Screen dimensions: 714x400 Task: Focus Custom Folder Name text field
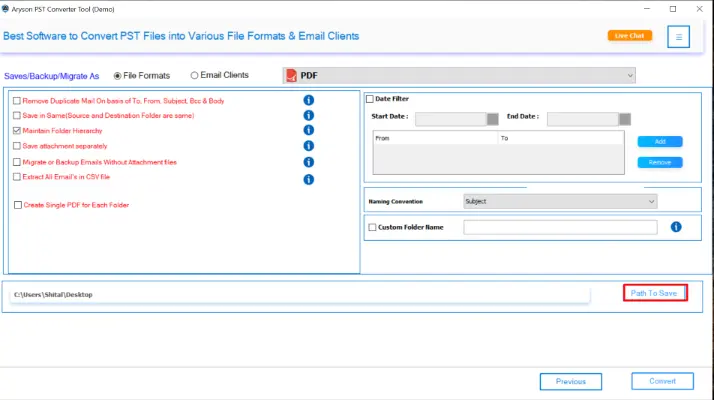(560, 227)
